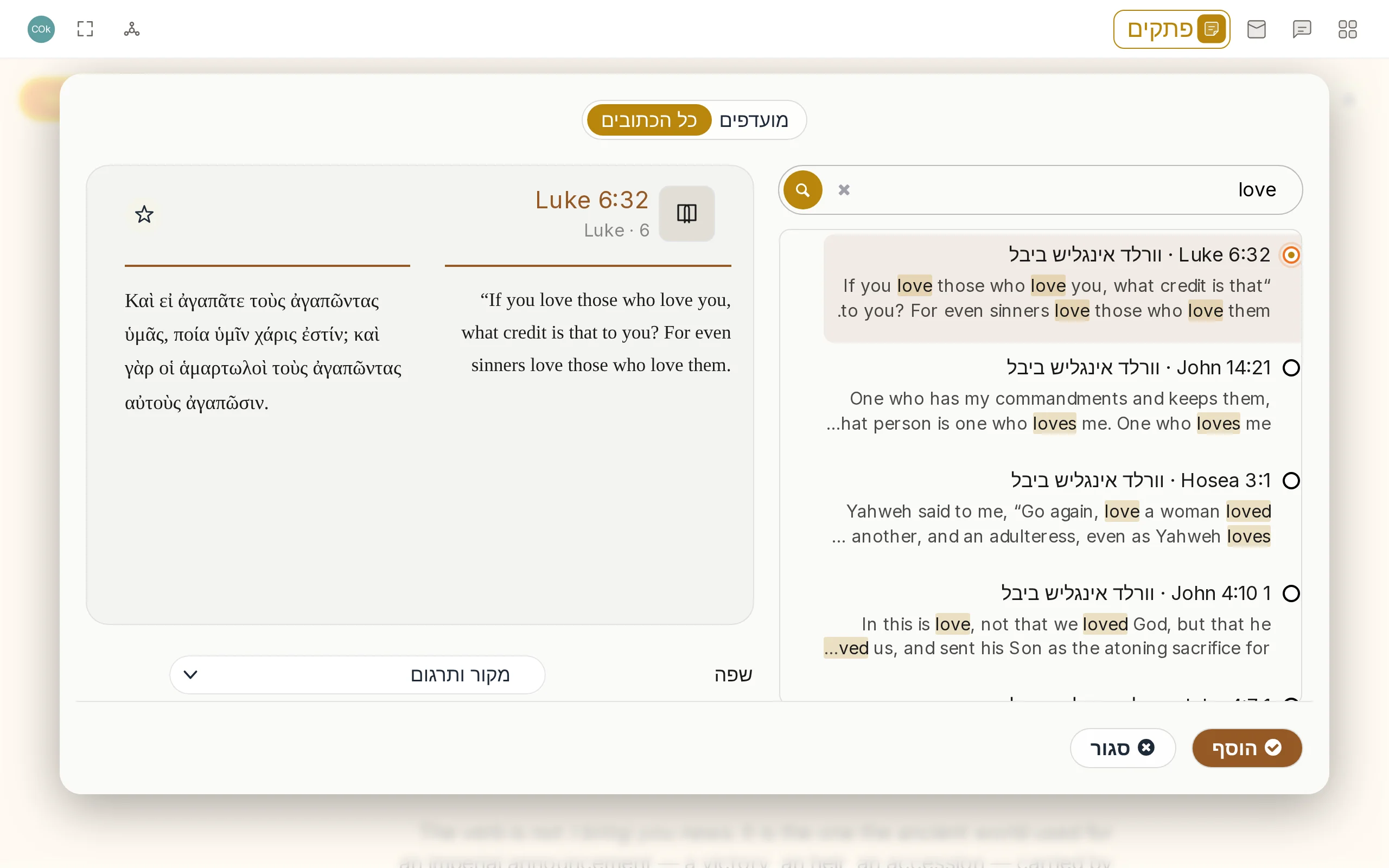The height and width of the screenshot is (868, 1389).
Task: Click the English verse text column
Action: point(595,333)
